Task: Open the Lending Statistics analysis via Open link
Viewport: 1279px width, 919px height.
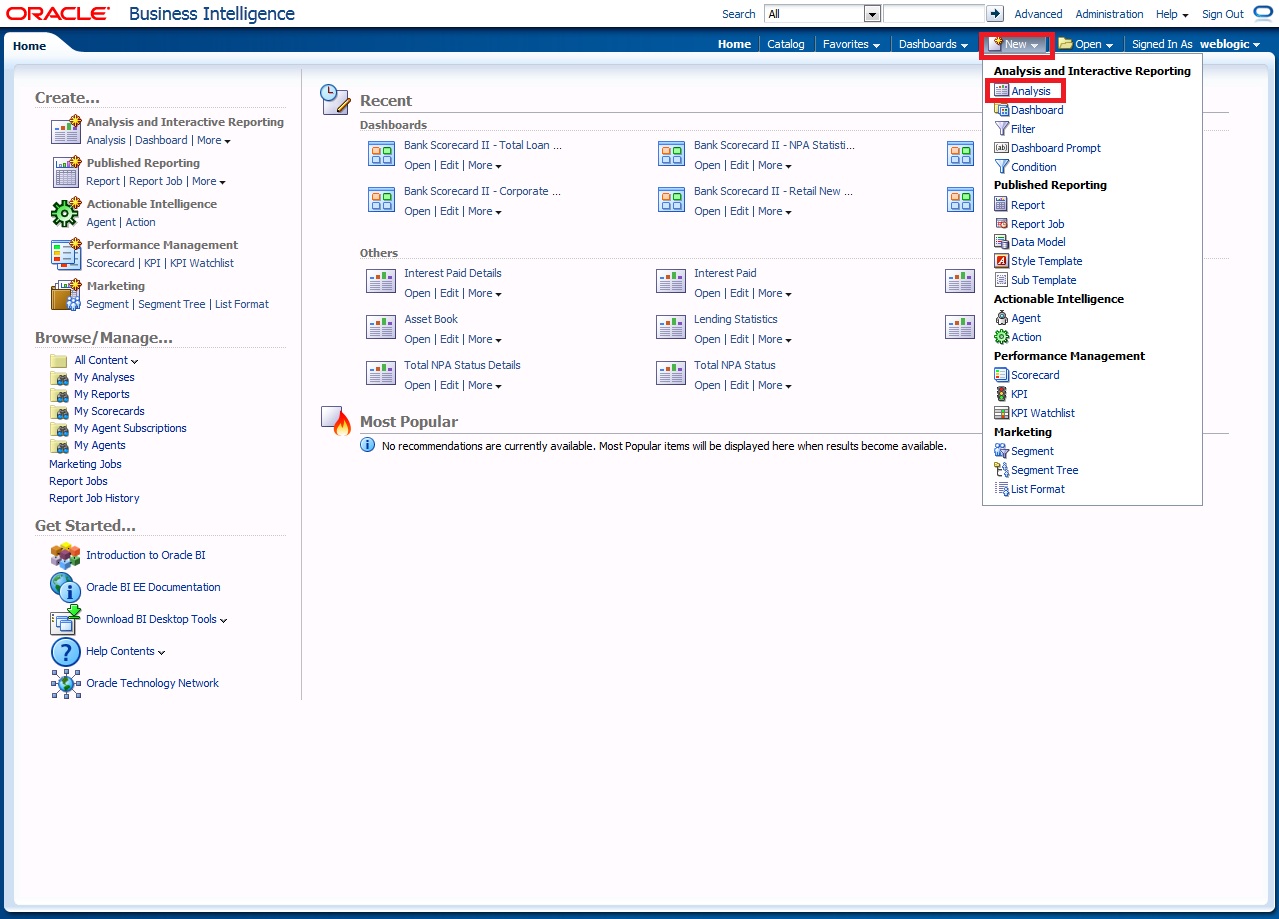Action: (x=707, y=340)
